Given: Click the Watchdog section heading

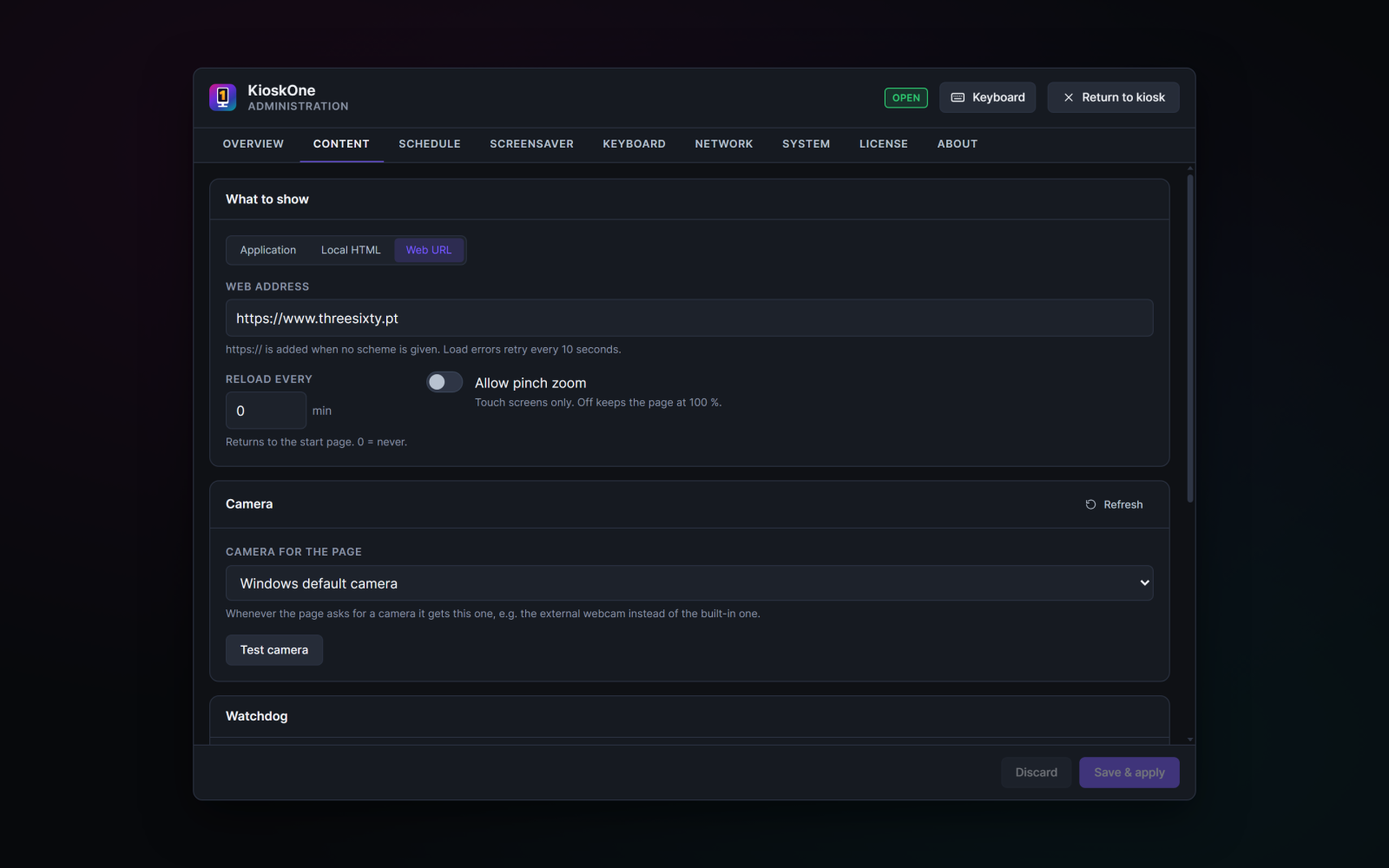Looking at the screenshot, I should tap(256, 716).
